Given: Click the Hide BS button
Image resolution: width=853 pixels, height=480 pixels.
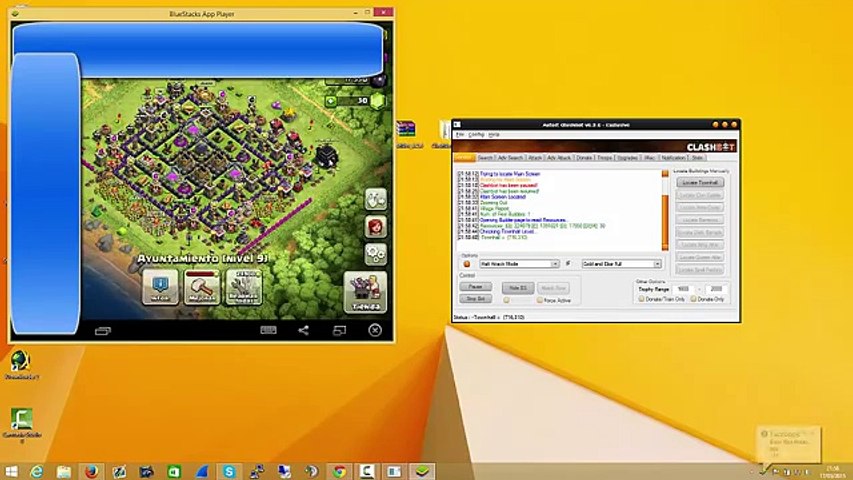Looking at the screenshot, I should pyautogui.click(x=517, y=288).
